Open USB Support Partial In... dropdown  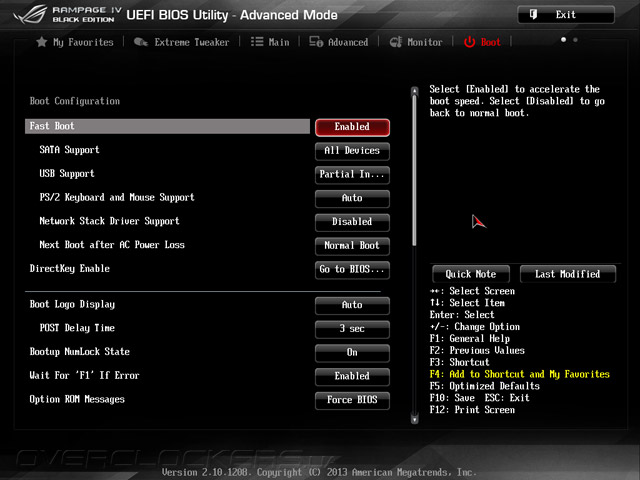click(352, 174)
